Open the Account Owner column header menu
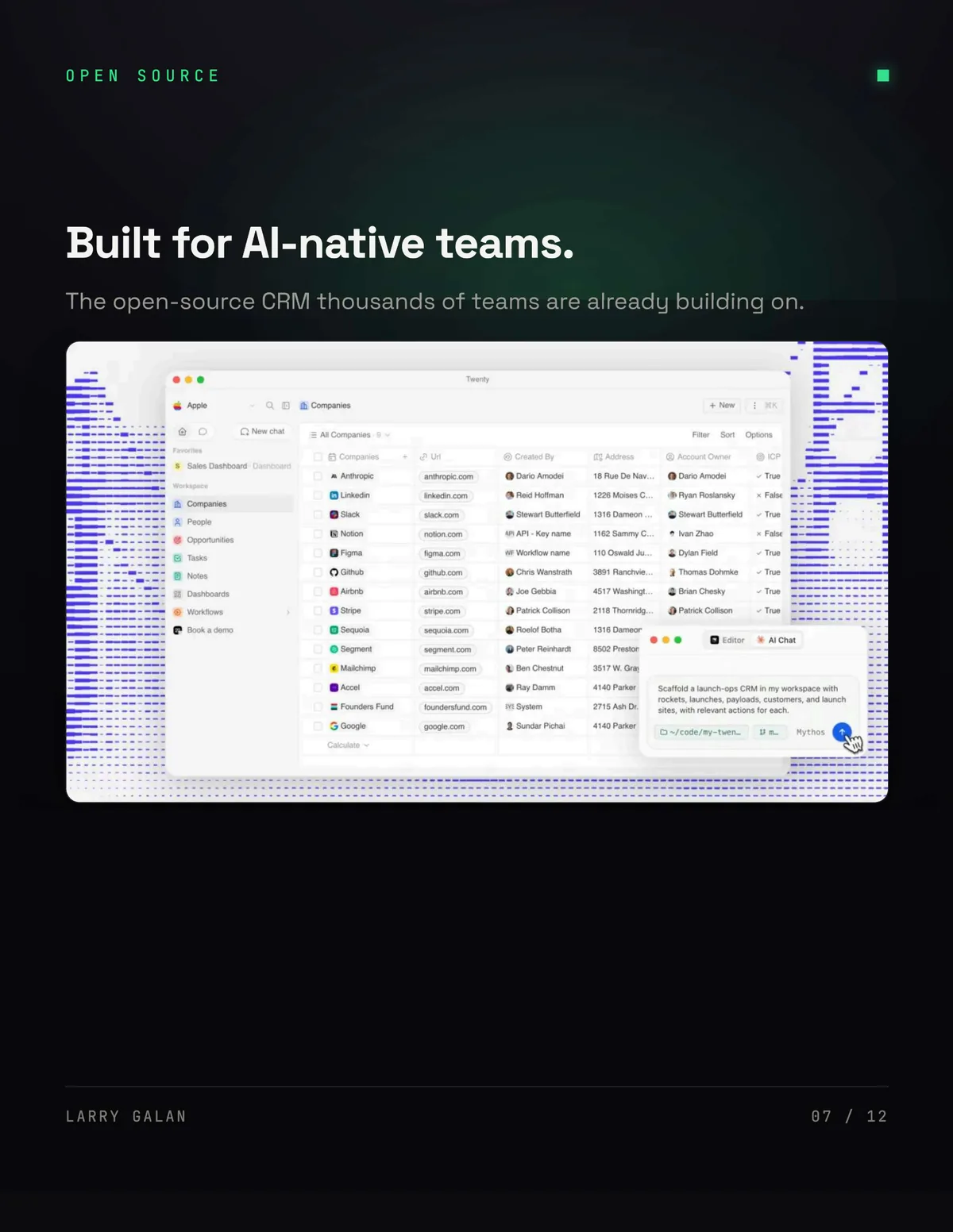Screen dimensions: 953x1232 tap(698, 457)
